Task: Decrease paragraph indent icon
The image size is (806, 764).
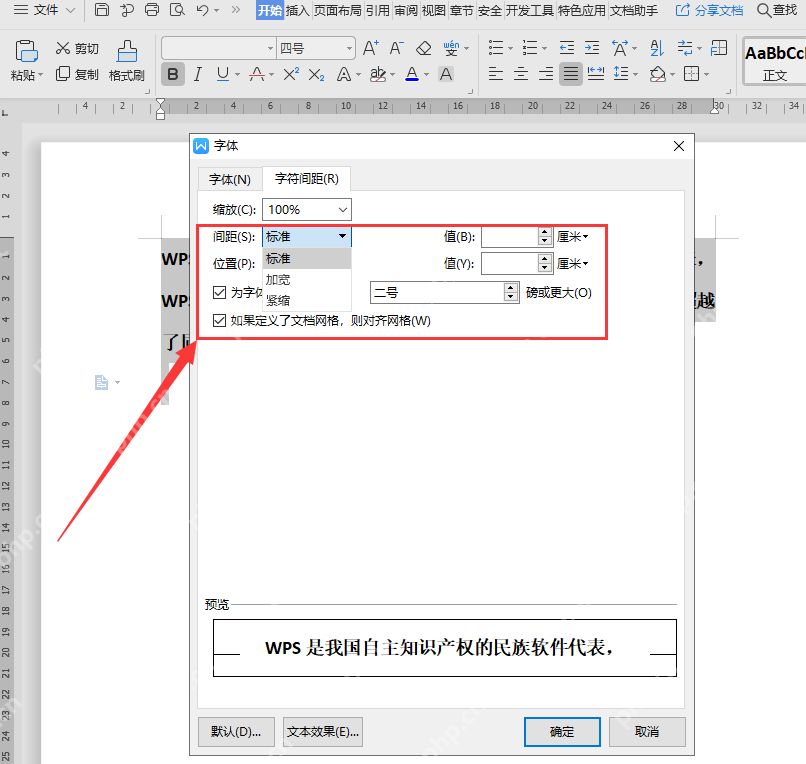Action: 567,48
